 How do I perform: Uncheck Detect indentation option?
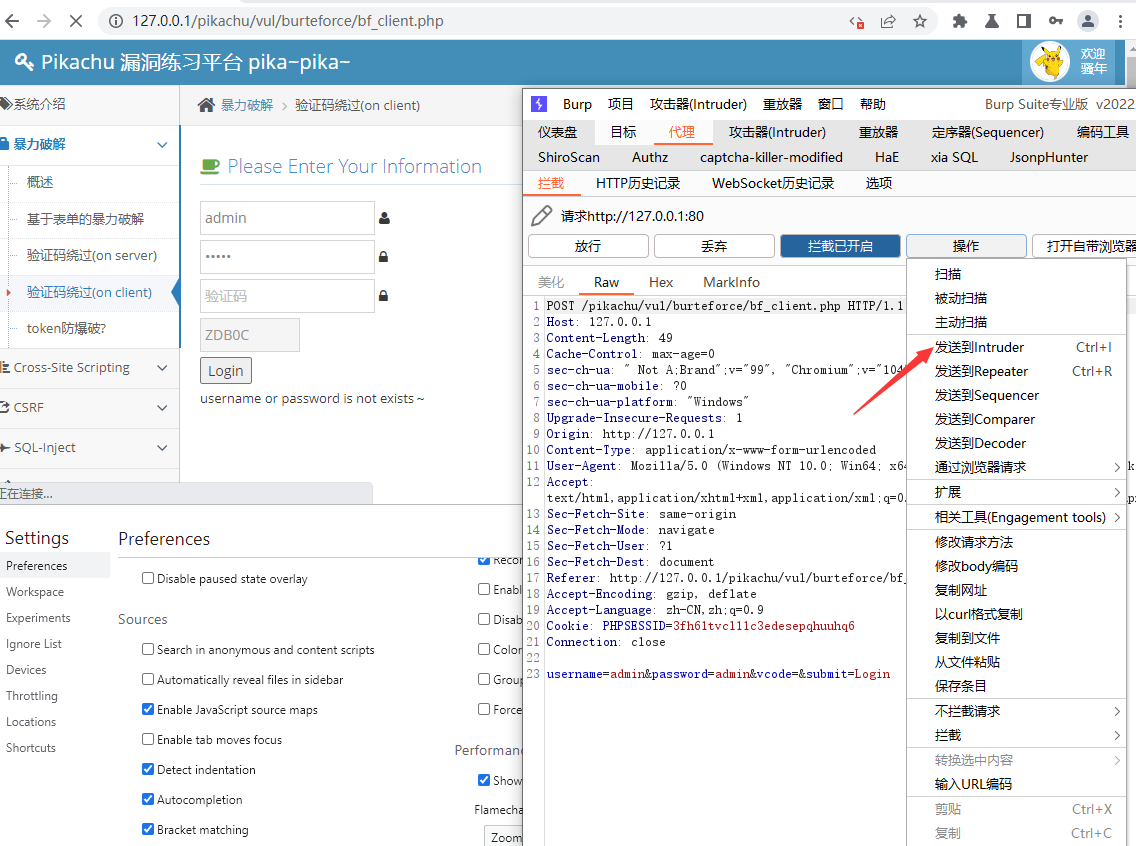[148, 769]
